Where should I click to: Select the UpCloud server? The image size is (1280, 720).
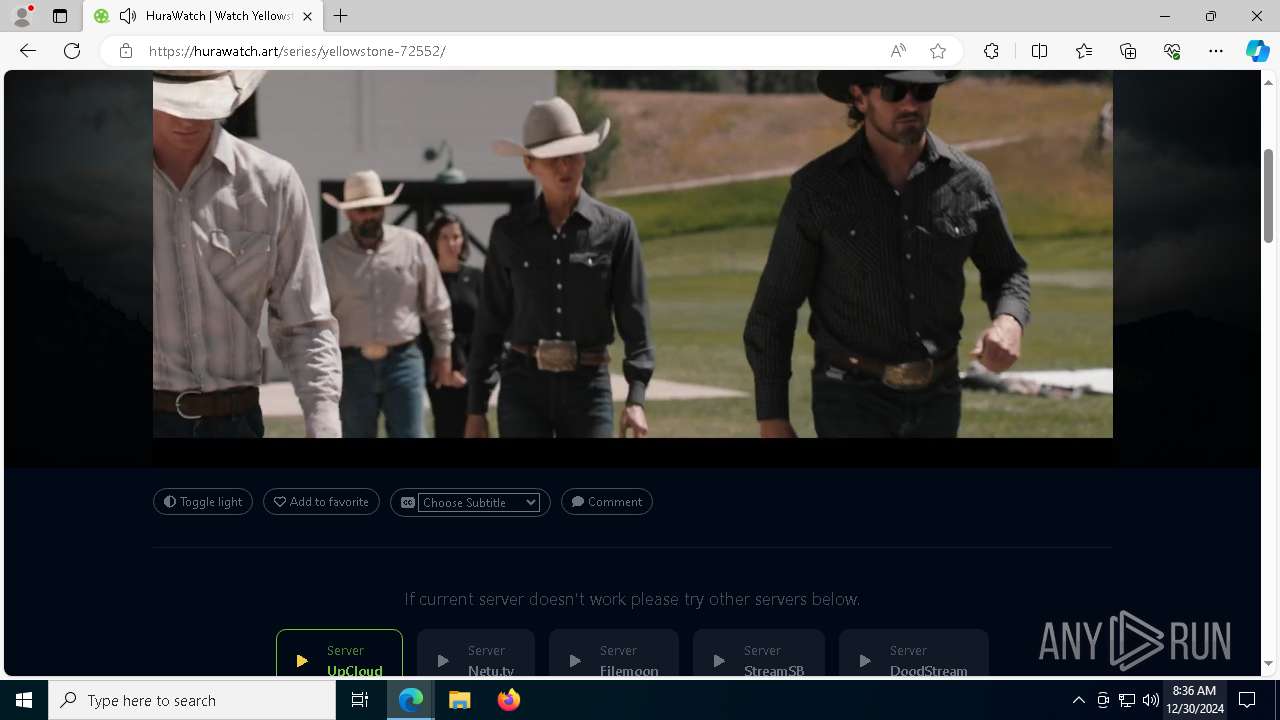(339, 653)
